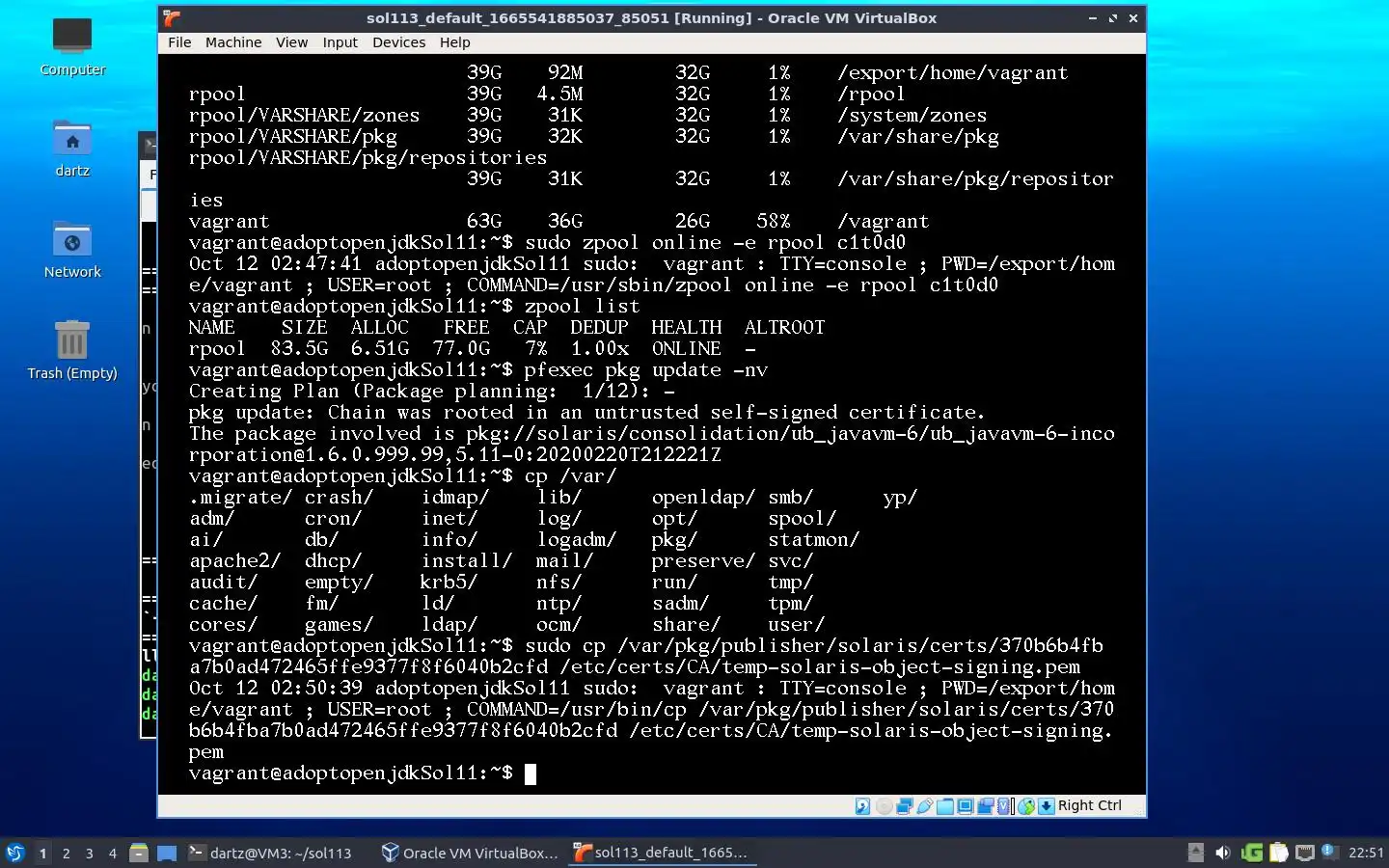Click the 22:51 clock

click(x=1366, y=853)
